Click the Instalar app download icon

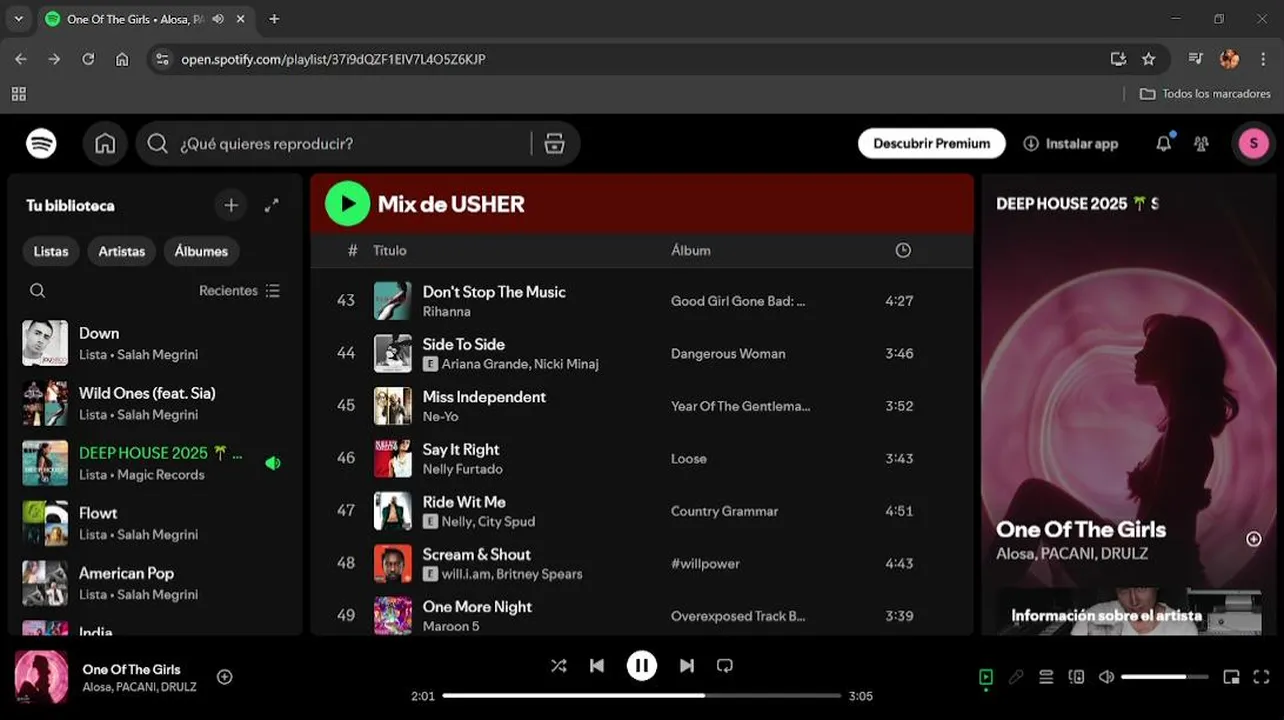tap(1031, 143)
